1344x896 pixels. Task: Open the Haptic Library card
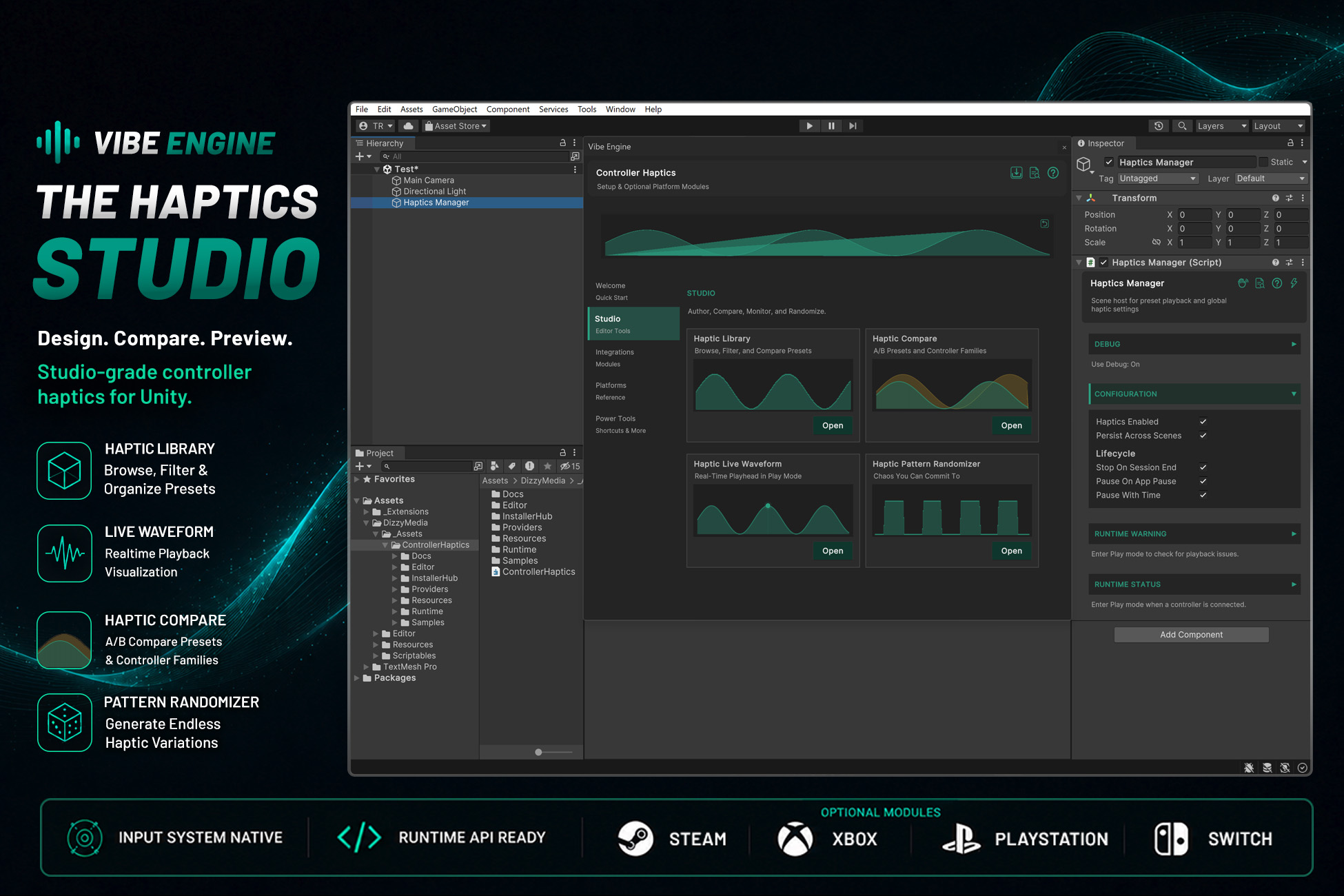833,426
